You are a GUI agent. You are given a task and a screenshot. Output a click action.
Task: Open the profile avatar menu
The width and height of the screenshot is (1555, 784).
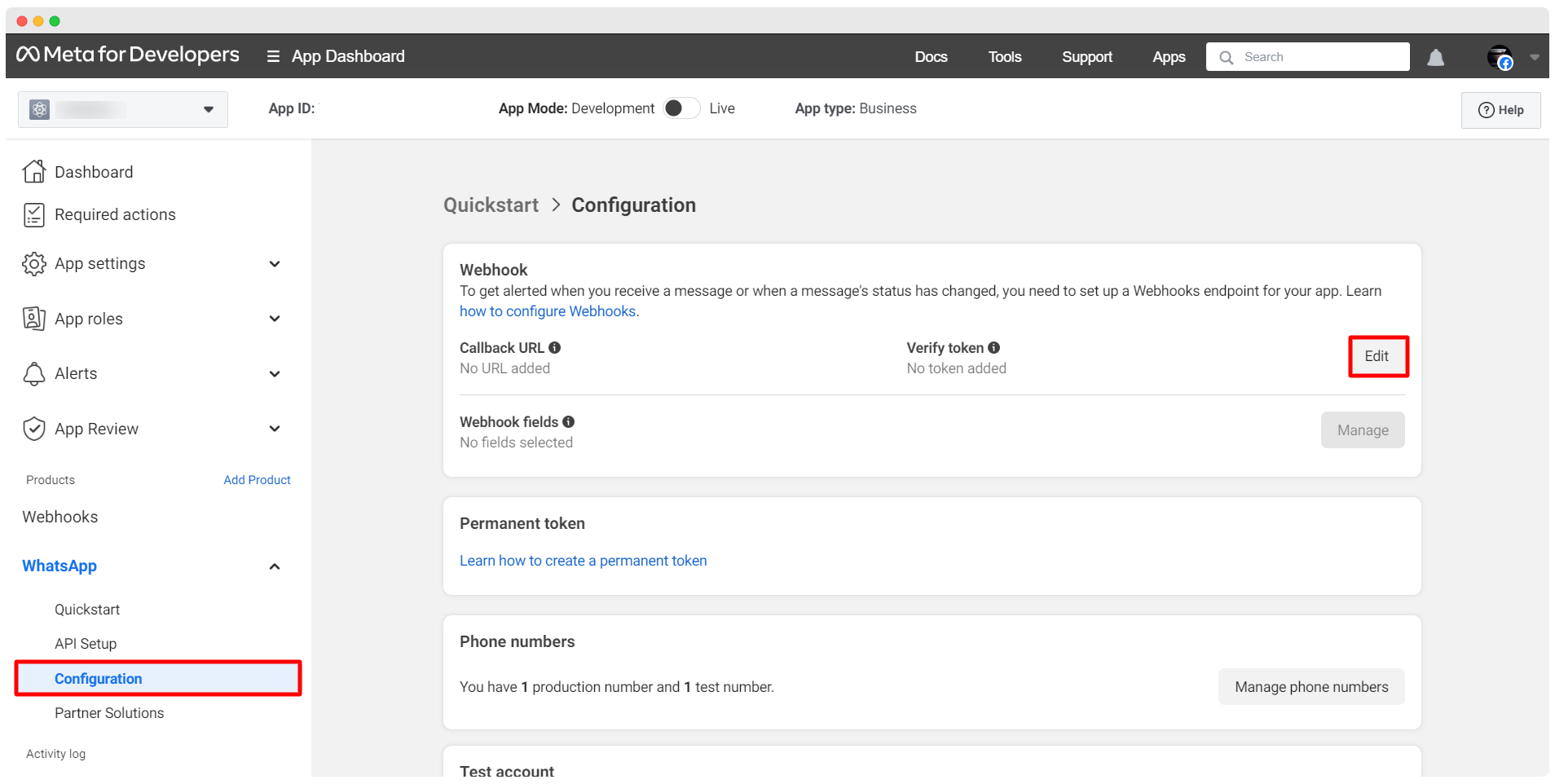(x=1500, y=57)
